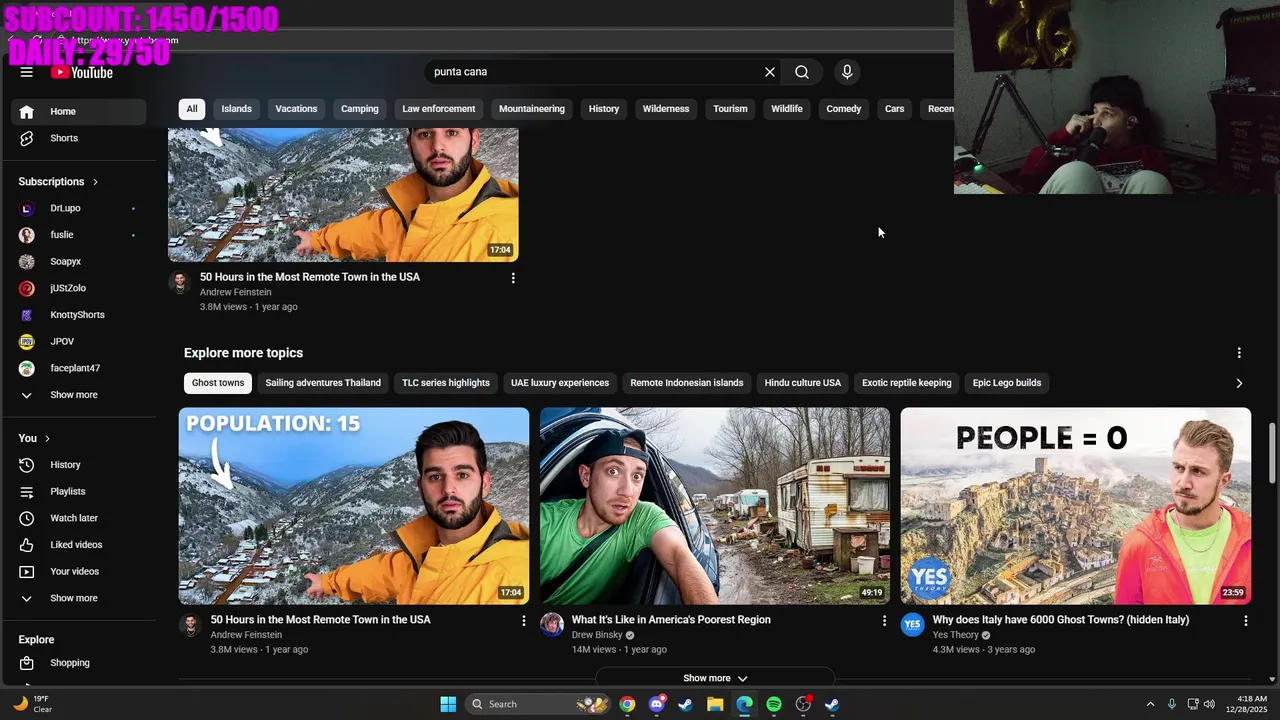The image size is (1280, 720).
Task: Select the Mountaineering filter chip
Action: (532, 109)
